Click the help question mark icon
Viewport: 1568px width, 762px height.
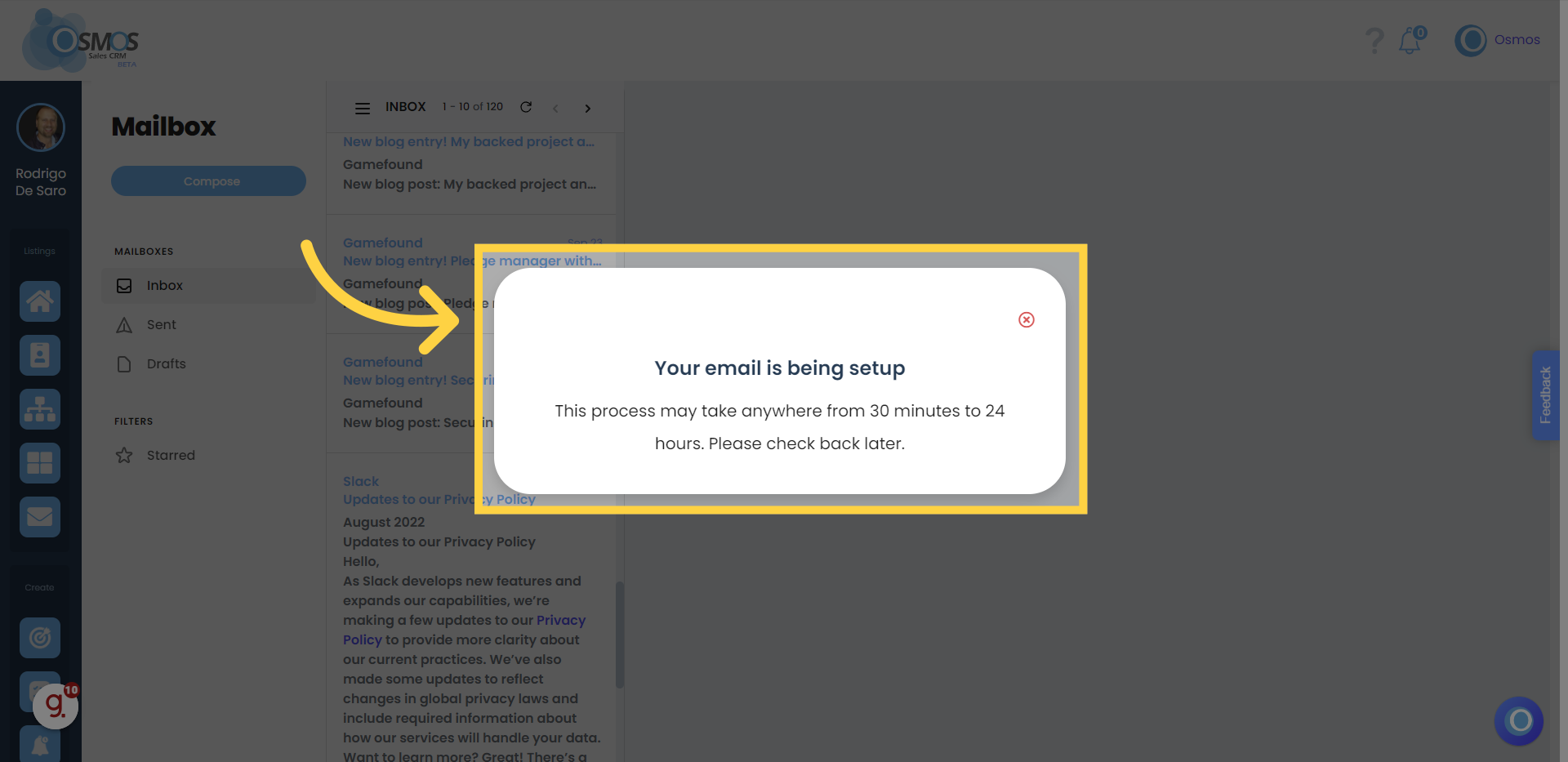[x=1374, y=40]
